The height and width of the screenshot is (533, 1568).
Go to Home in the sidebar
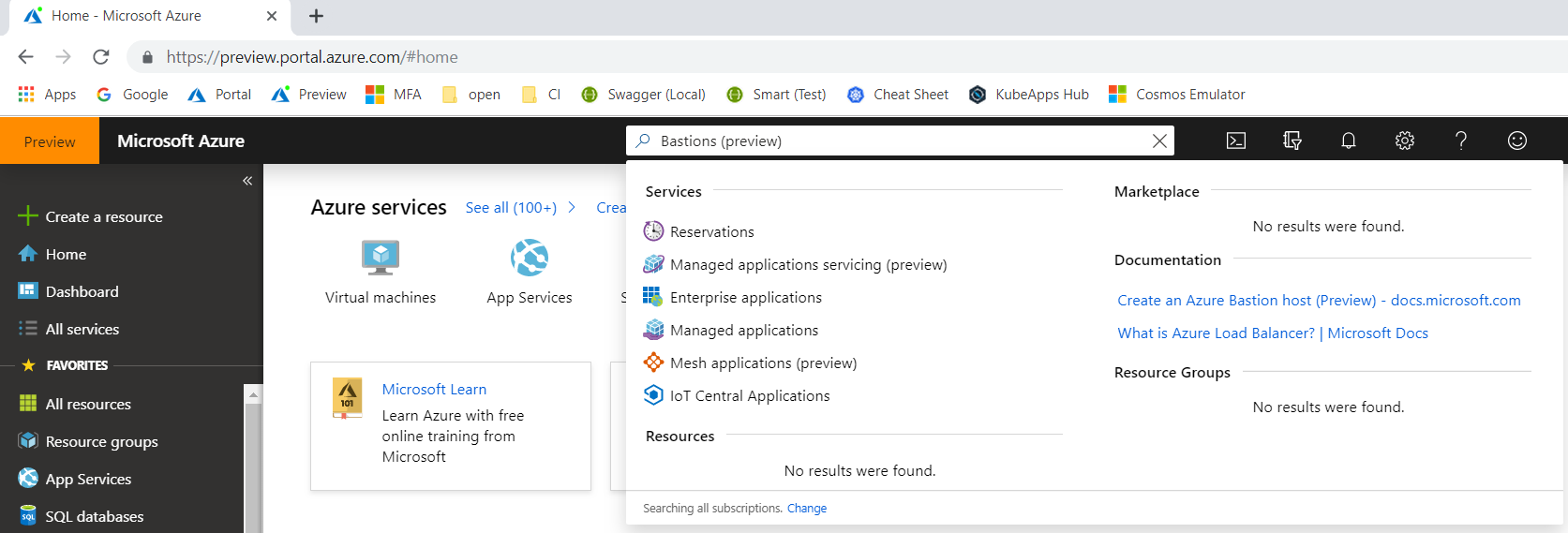pos(52,254)
